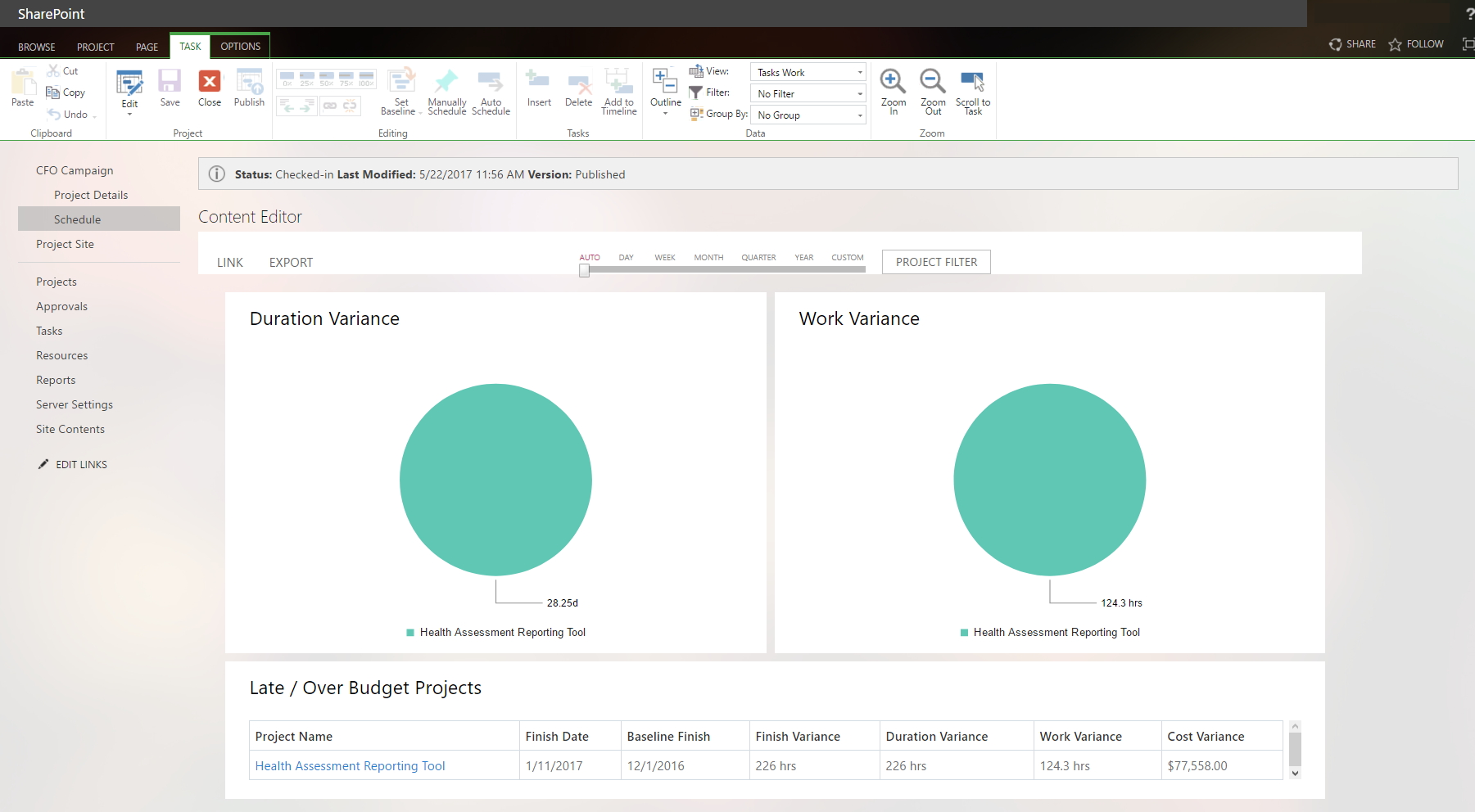Open the Group By dropdown showing No Group
The width and height of the screenshot is (1475, 812).
[x=808, y=115]
